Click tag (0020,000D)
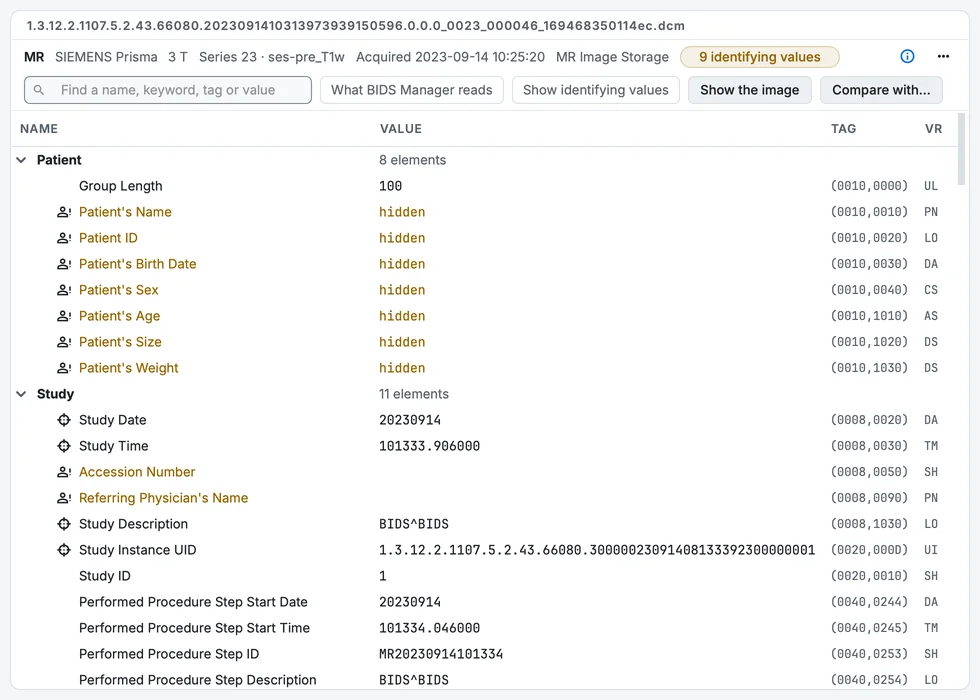 coord(869,550)
